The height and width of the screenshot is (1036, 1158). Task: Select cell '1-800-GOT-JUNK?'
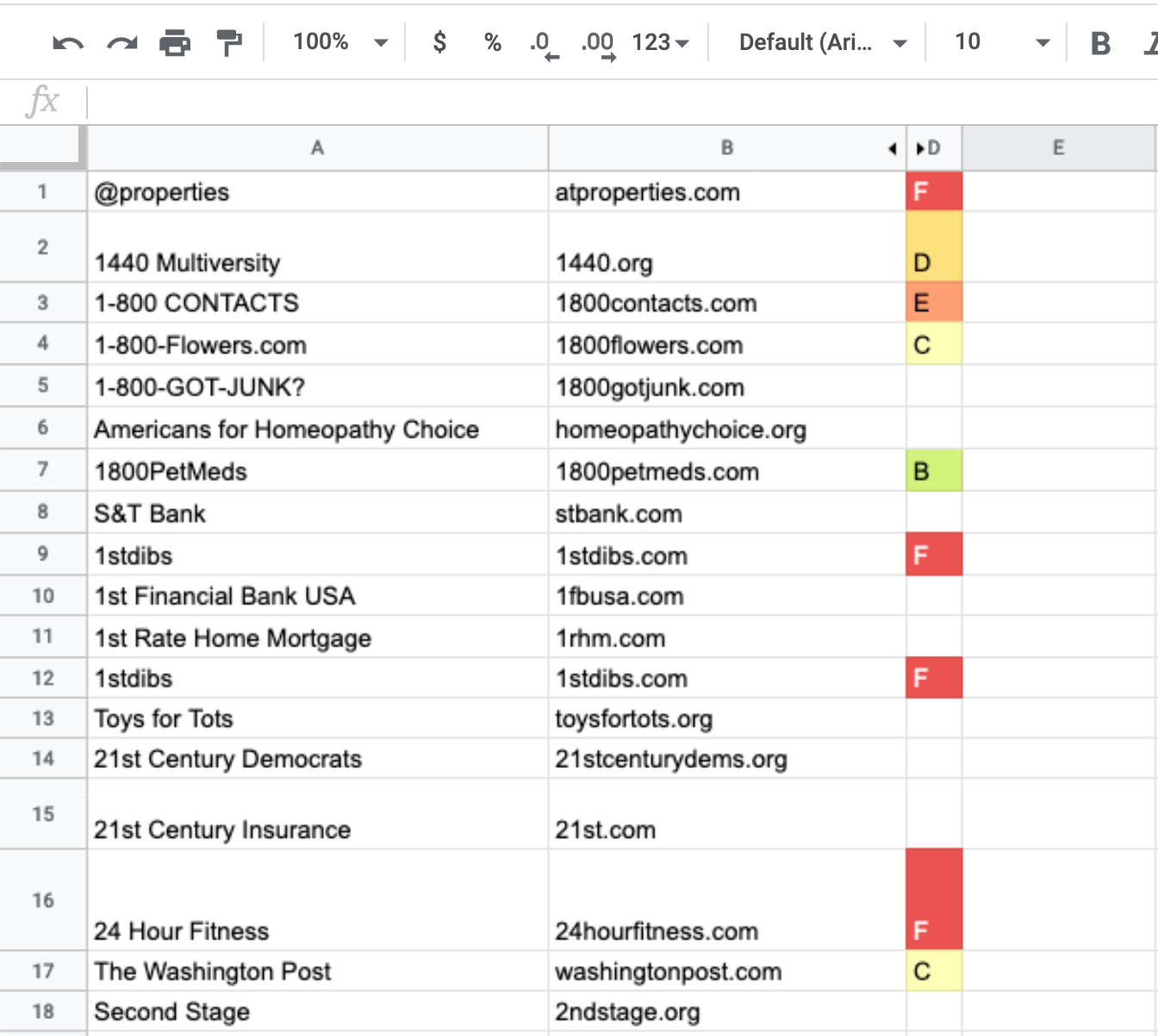tap(318, 386)
